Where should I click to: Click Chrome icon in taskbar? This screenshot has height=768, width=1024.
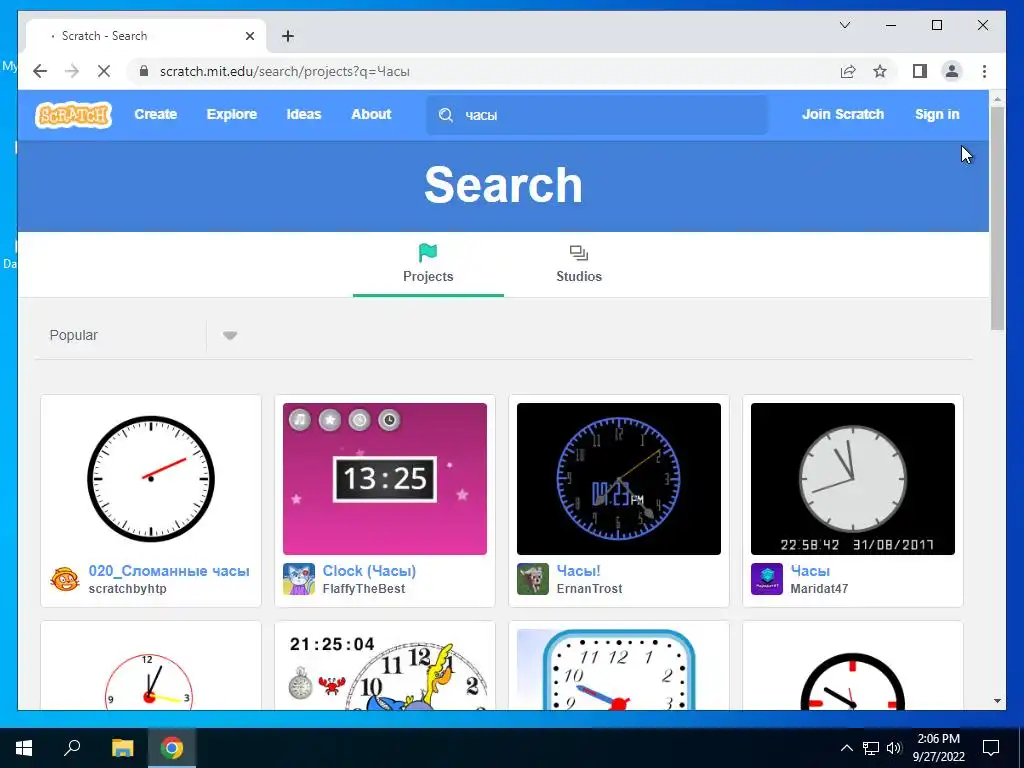click(x=172, y=748)
